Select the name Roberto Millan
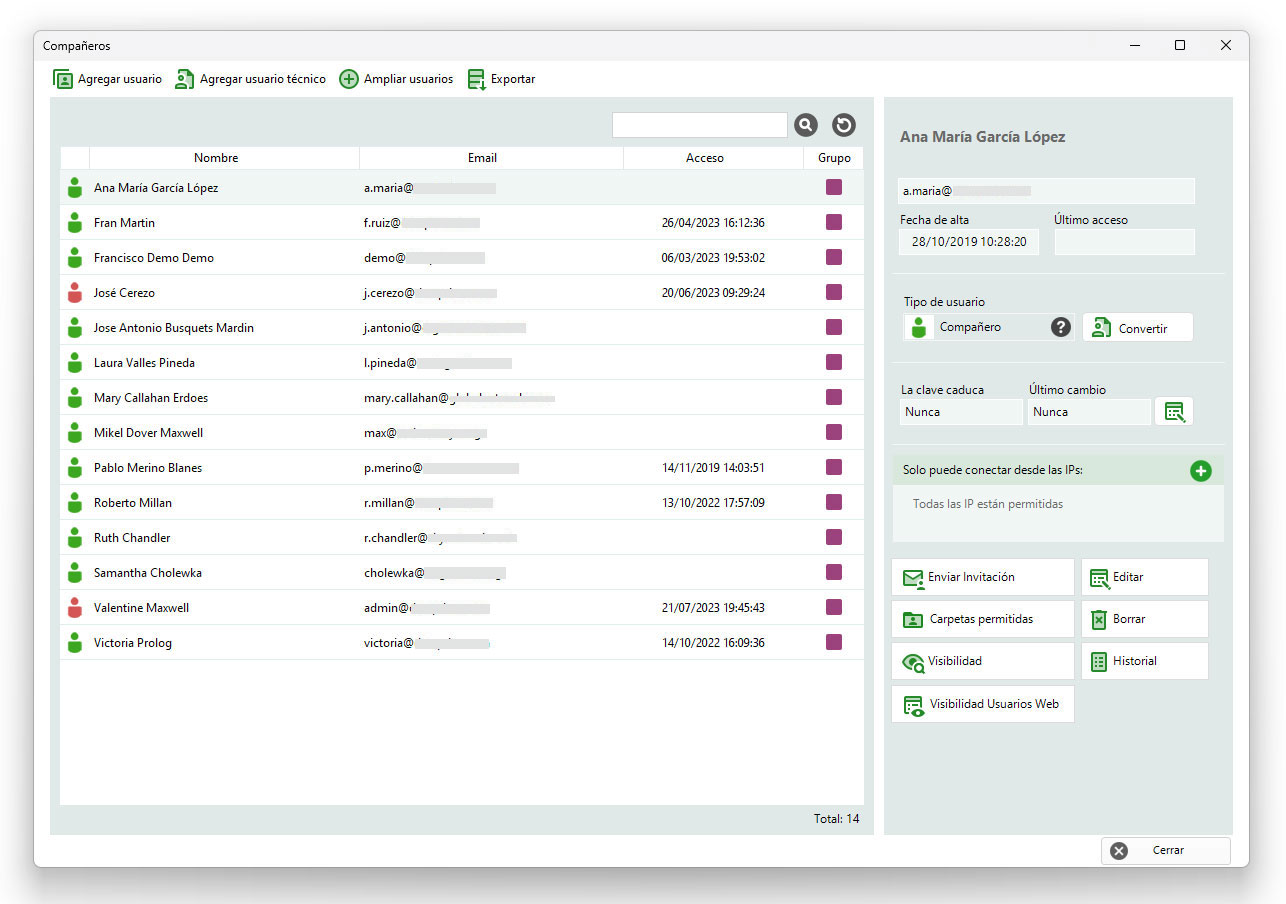 (x=133, y=503)
